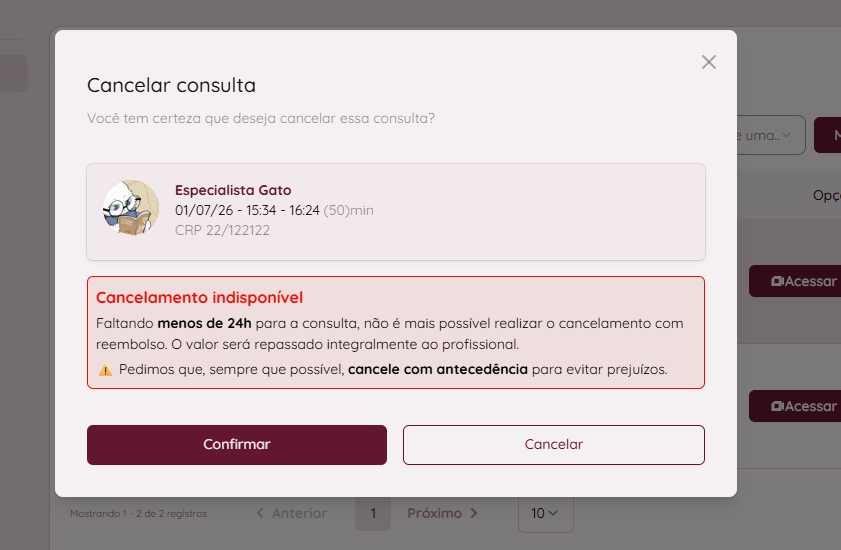Select page number 1
841x550 pixels.
(x=373, y=514)
